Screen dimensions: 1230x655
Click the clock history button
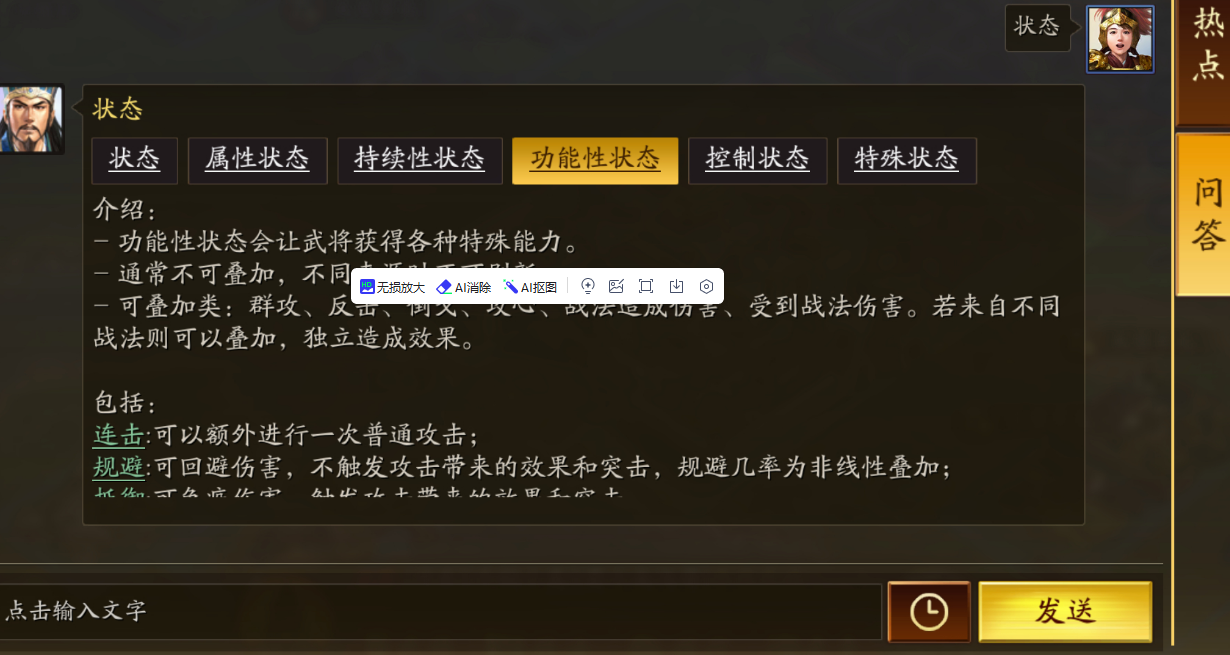(x=929, y=611)
